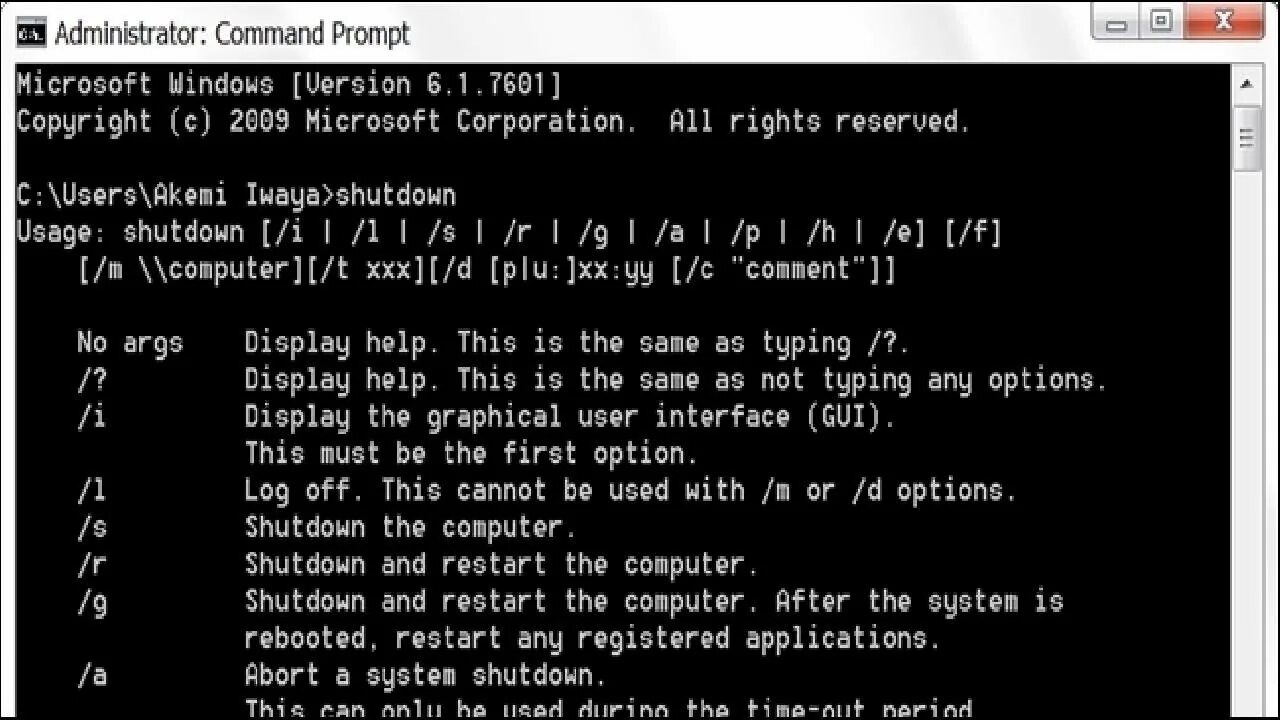Click the Administrator: Command Prompt title text
The height and width of the screenshot is (720, 1280).
(232, 33)
